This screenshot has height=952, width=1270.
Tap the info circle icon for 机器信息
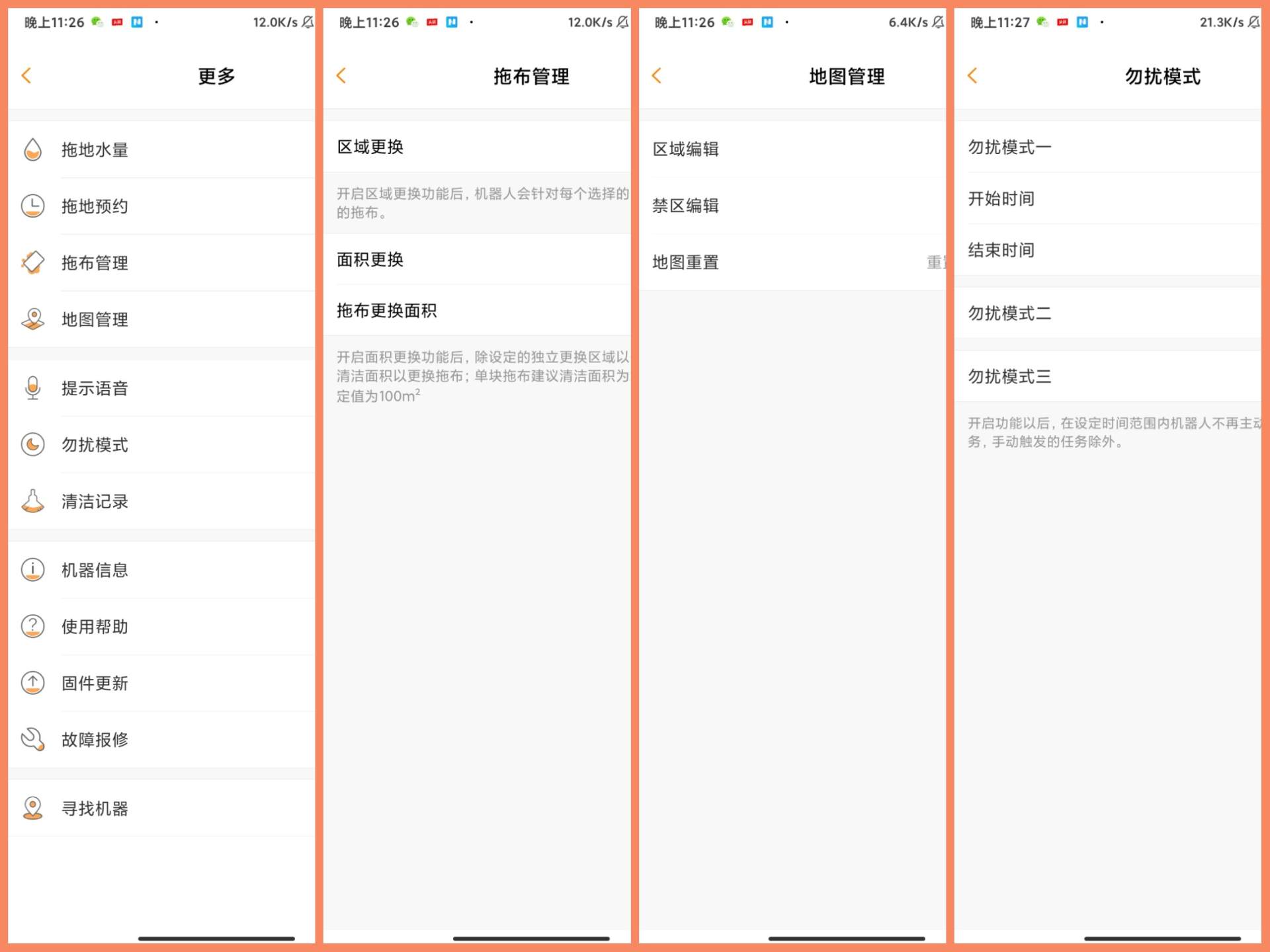(32, 570)
